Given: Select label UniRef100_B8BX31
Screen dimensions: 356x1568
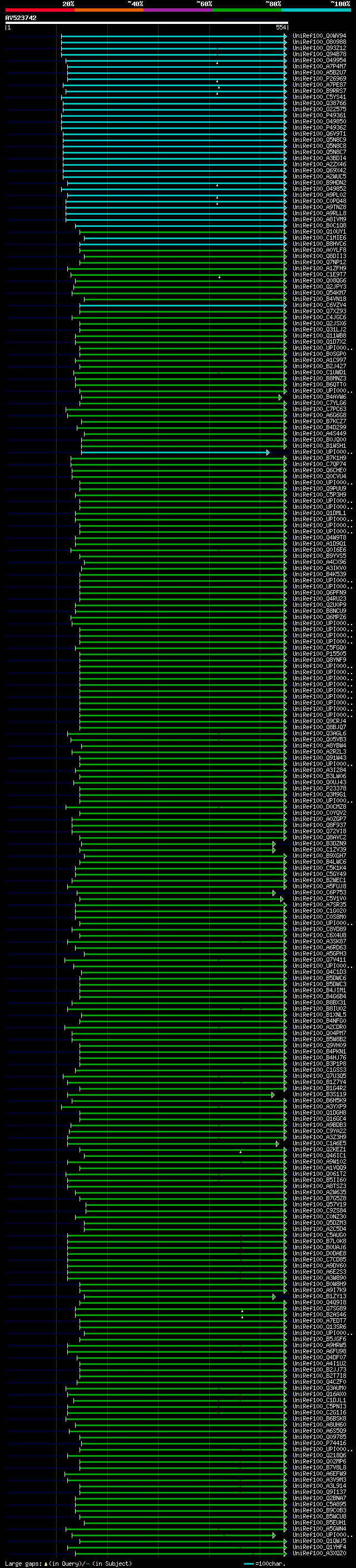Looking at the screenshot, I should click(319, 1002).
